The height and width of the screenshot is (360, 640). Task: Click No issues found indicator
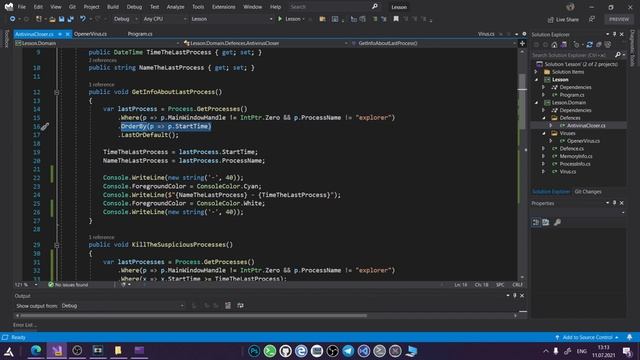68,284
